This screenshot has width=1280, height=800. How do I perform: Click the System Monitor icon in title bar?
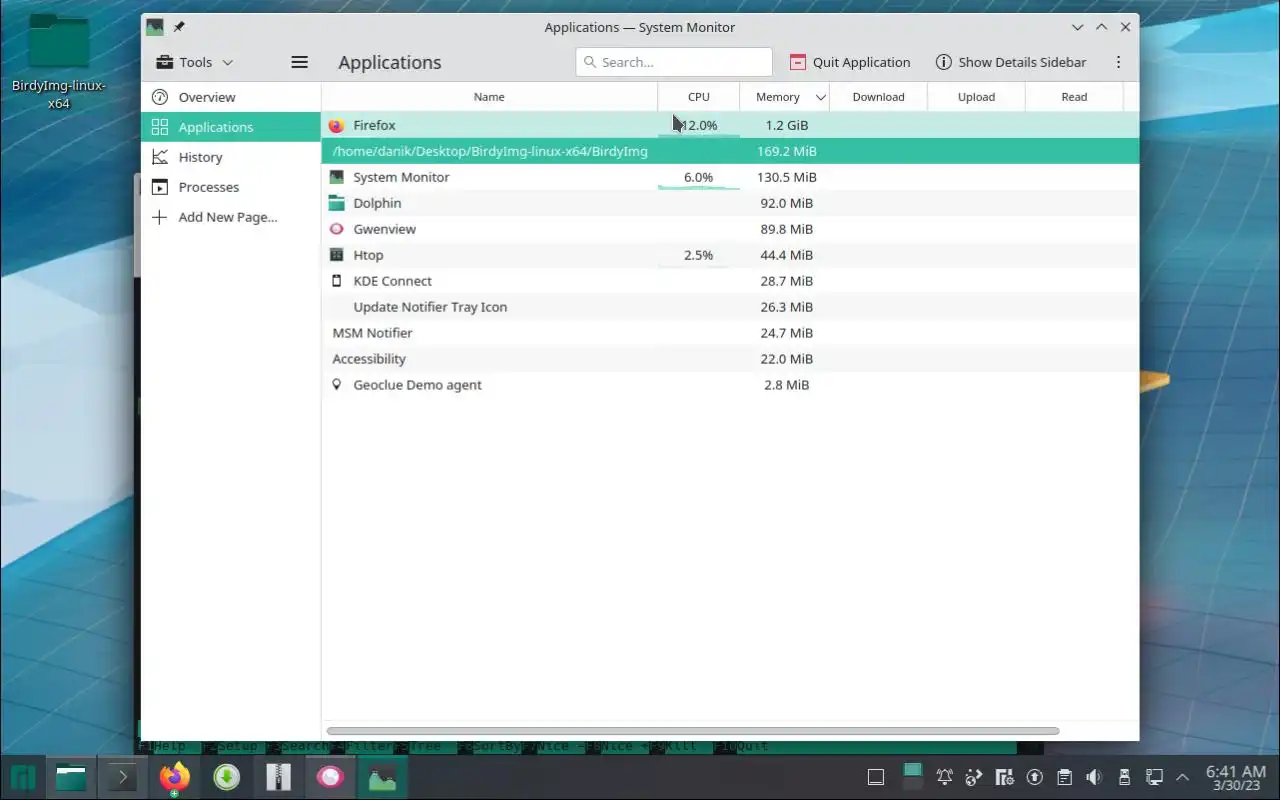click(155, 27)
